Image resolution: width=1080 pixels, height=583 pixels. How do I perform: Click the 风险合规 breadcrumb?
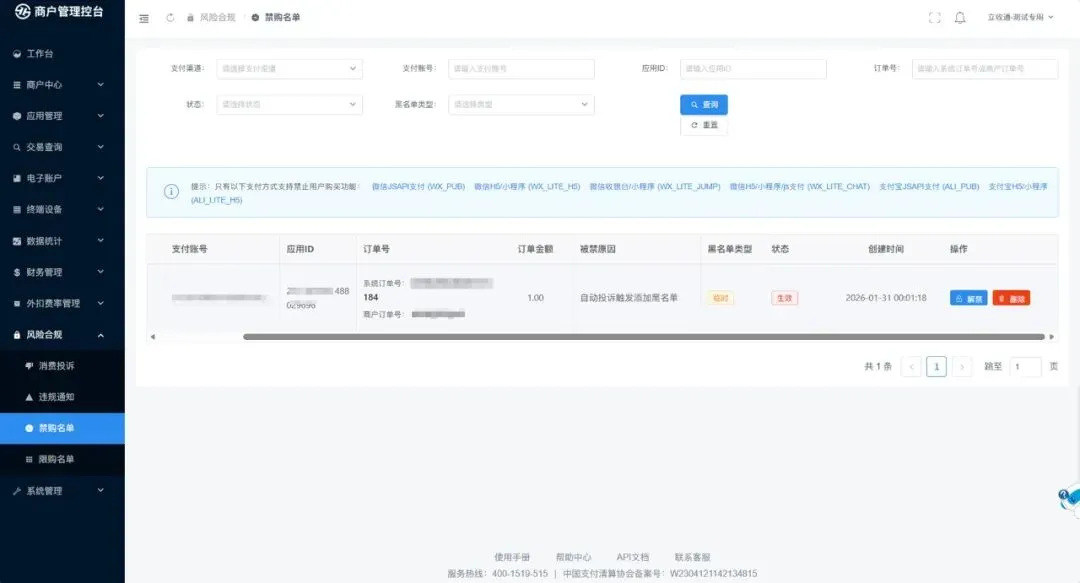tap(217, 17)
